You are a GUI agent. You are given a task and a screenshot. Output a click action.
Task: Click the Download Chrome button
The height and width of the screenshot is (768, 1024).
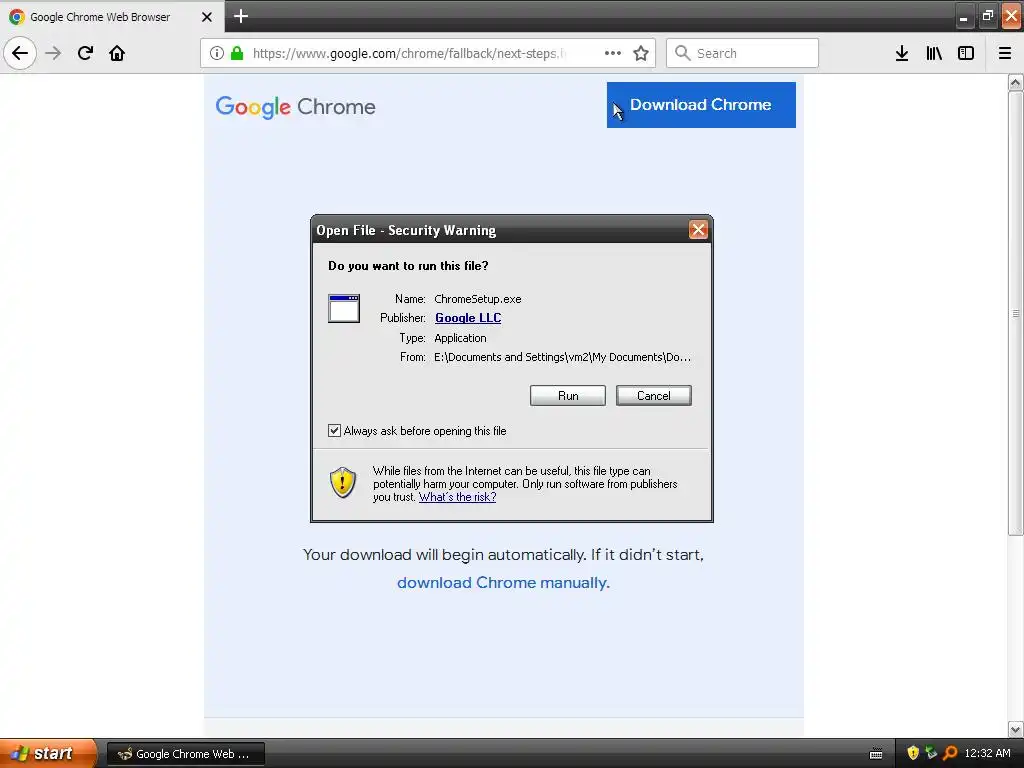[x=701, y=104]
